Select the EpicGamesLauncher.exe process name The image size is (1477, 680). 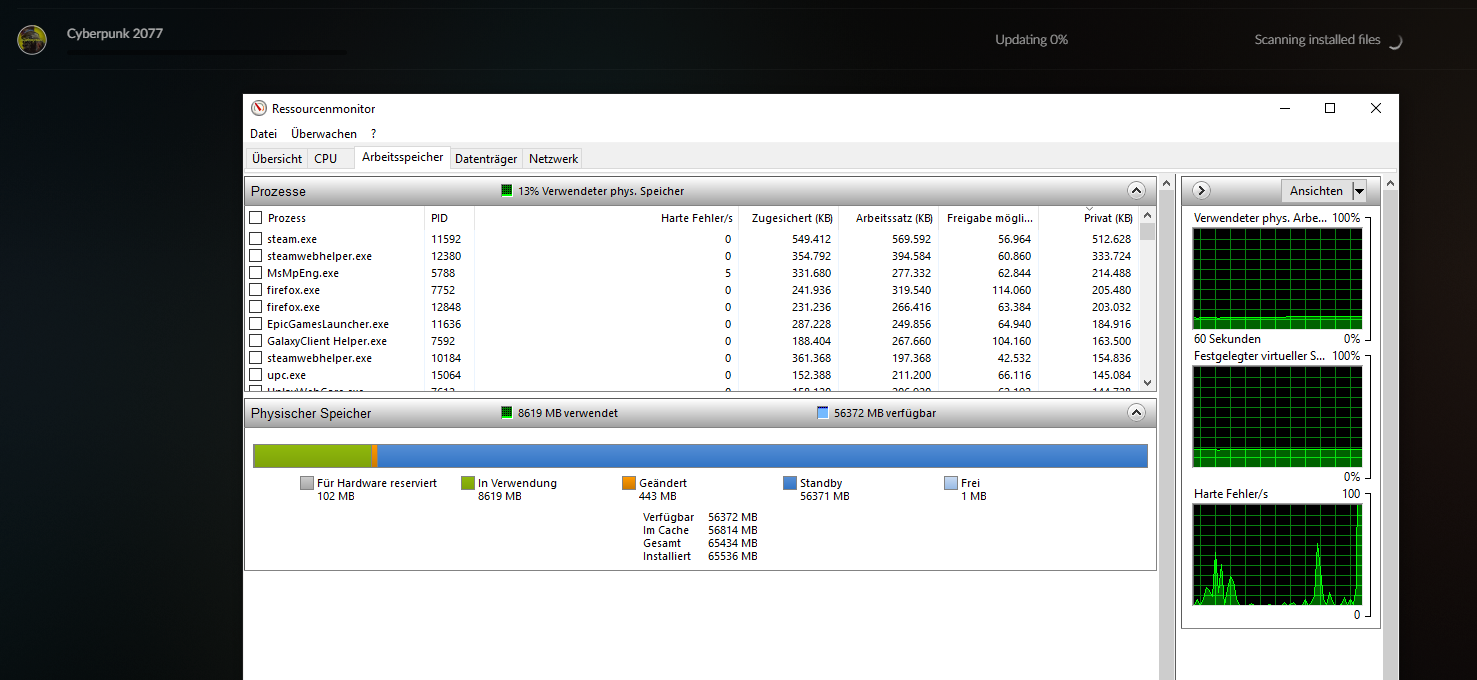coord(328,324)
